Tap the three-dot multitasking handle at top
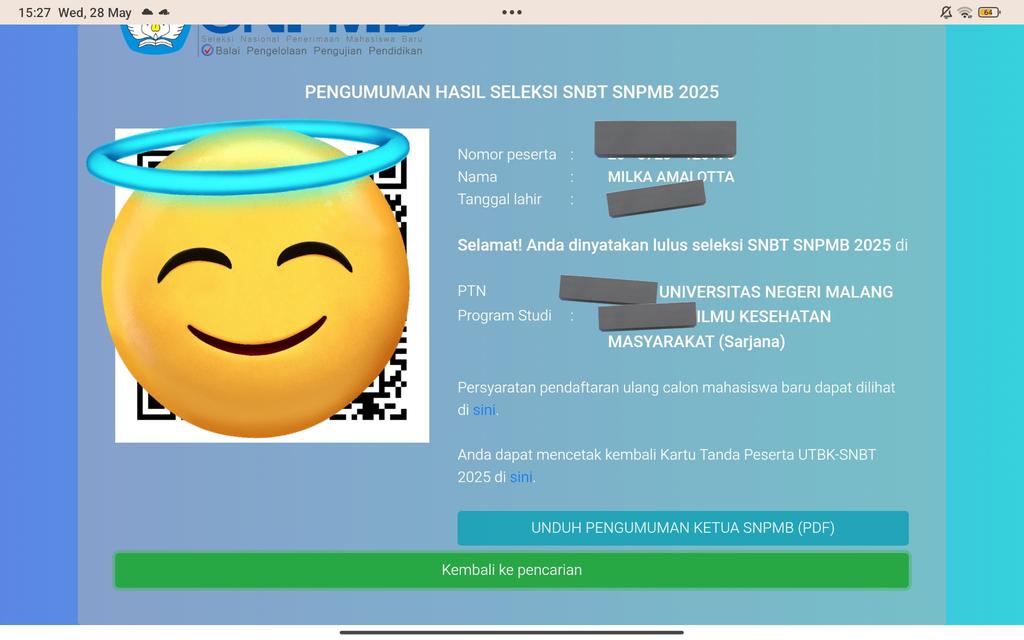Viewport: 1024px width, 640px height. pos(511,12)
